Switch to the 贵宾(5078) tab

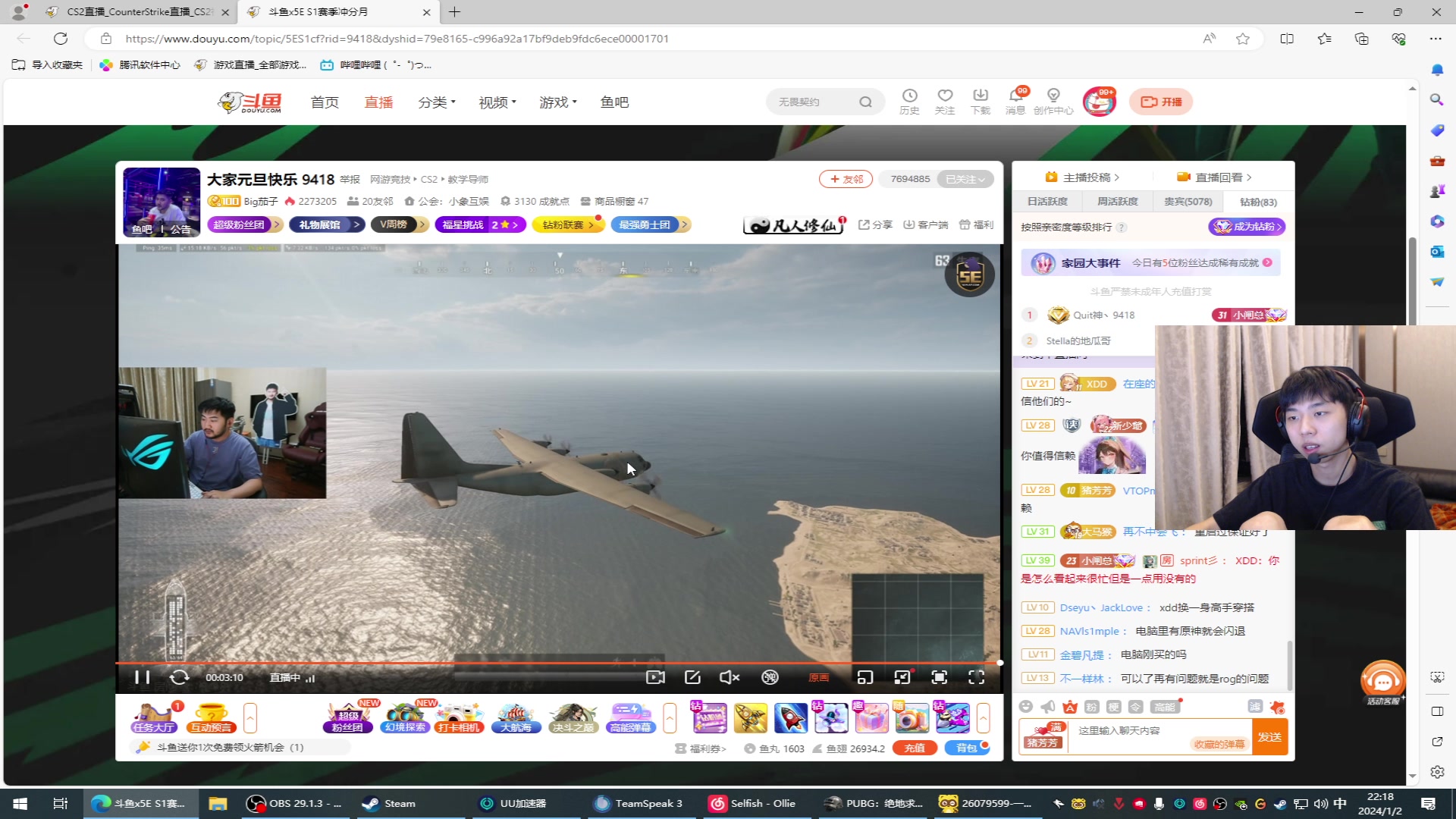[1188, 201]
